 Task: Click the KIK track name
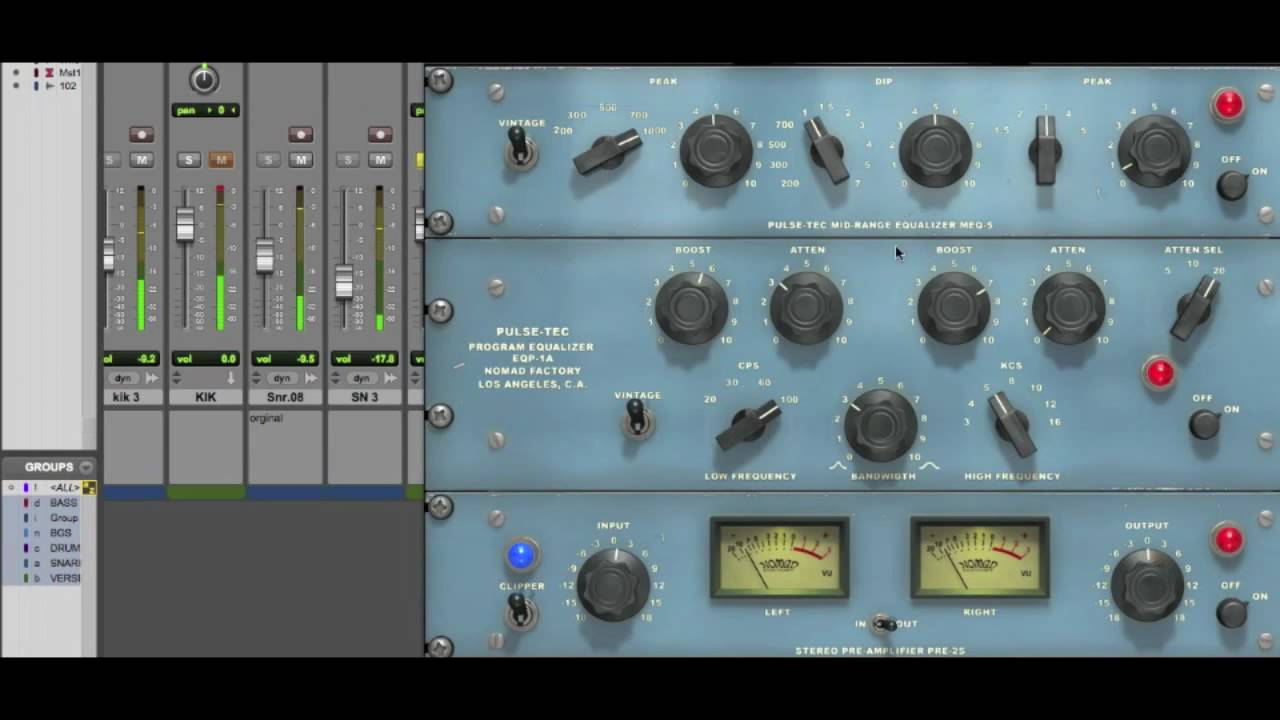[205, 397]
